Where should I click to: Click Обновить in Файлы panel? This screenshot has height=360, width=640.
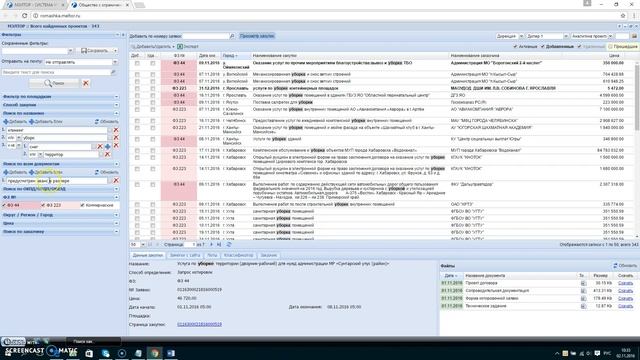(x=625, y=266)
